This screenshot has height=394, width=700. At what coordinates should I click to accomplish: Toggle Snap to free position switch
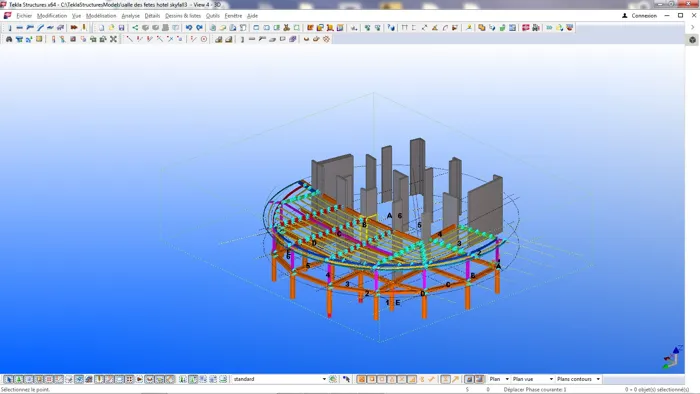pyautogui.click(x=432, y=379)
